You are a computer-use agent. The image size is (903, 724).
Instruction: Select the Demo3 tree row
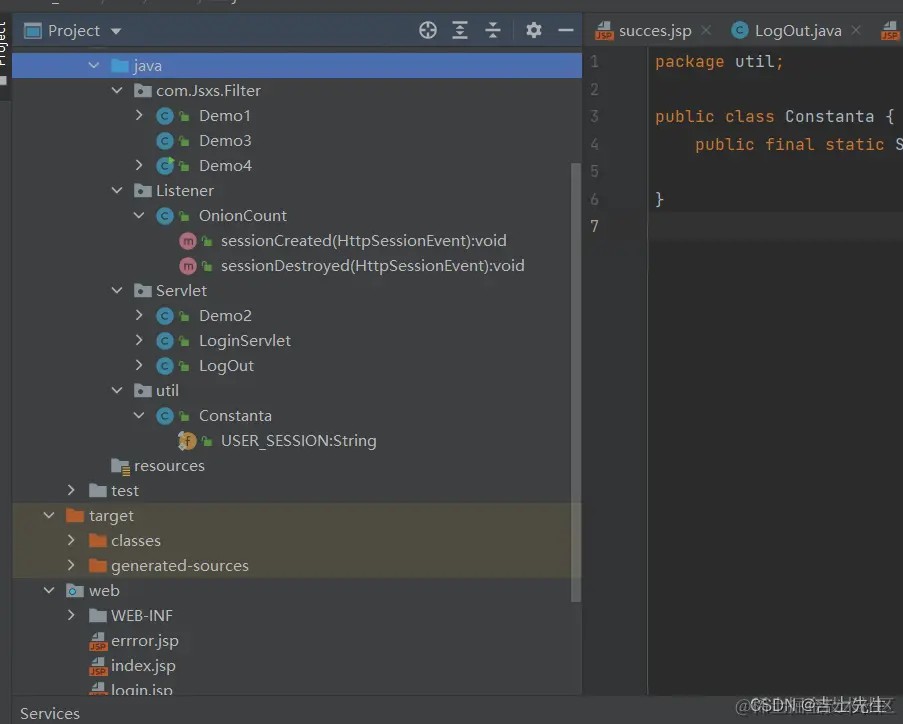tap(297, 141)
